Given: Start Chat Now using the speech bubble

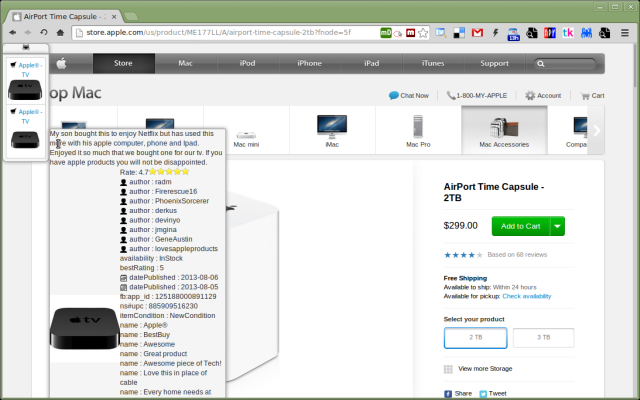Looking at the screenshot, I should tap(394, 96).
